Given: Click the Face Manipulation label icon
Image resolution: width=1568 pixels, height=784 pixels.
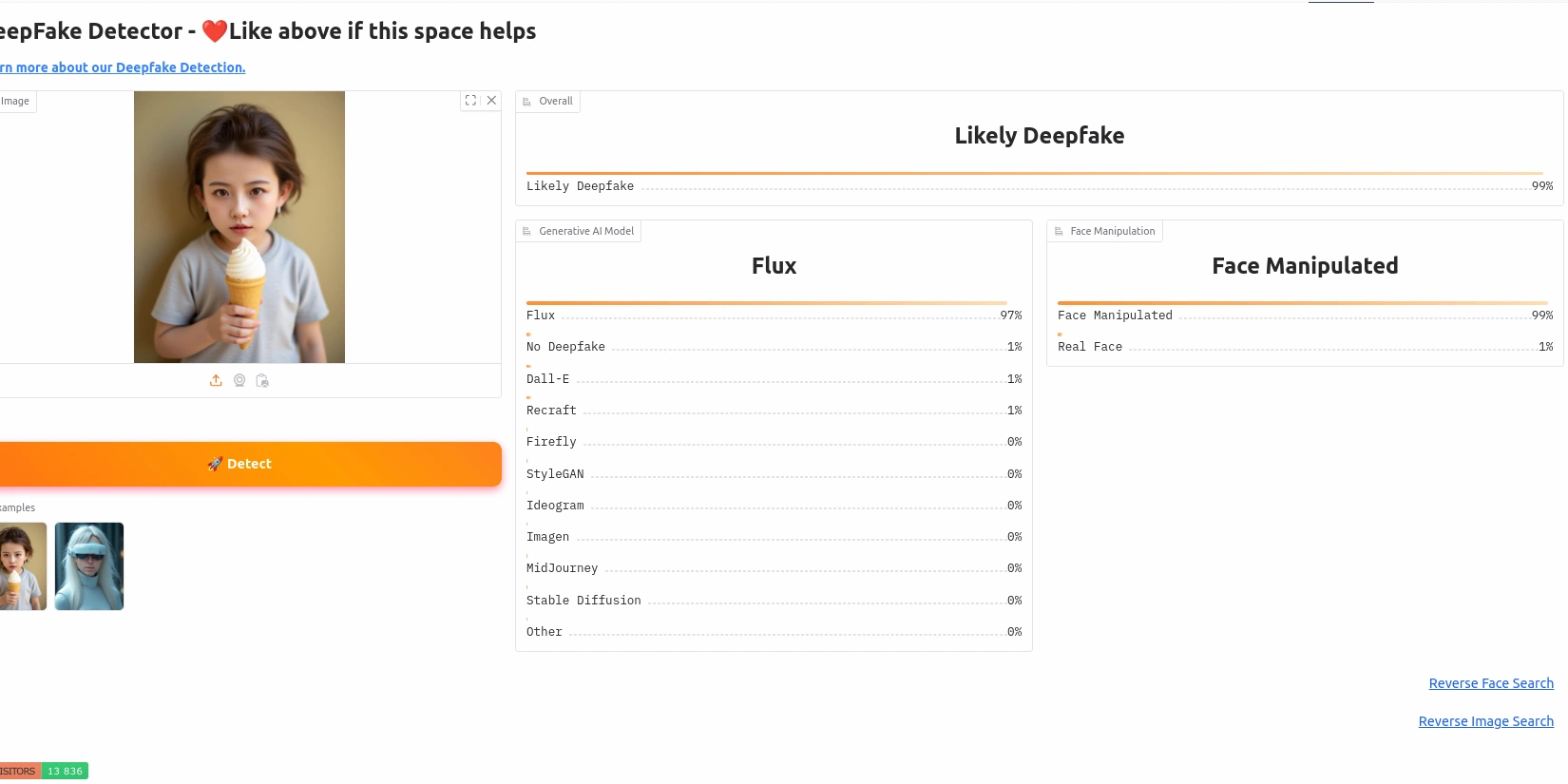Looking at the screenshot, I should pyautogui.click(x=1059, y=232).
